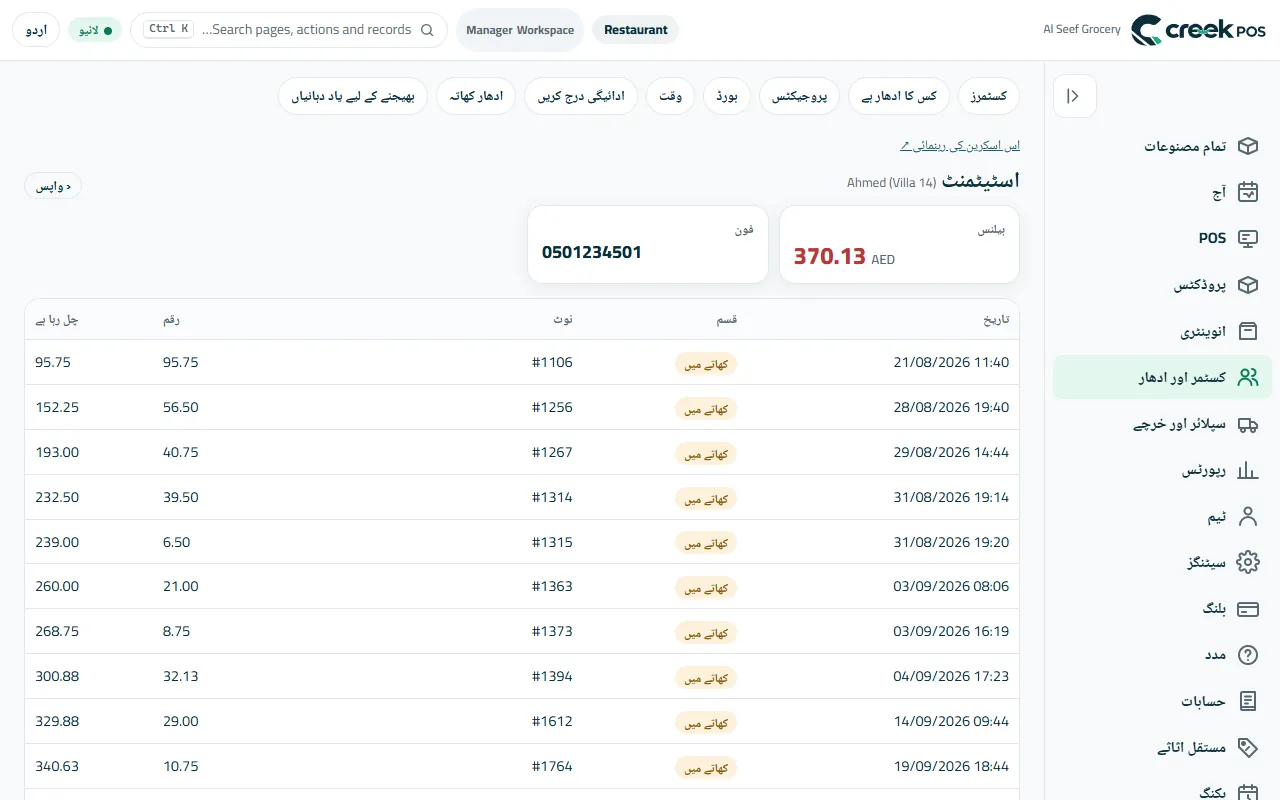Sort by the تاریخ column header
The image size is (1280, 800).
997,320
